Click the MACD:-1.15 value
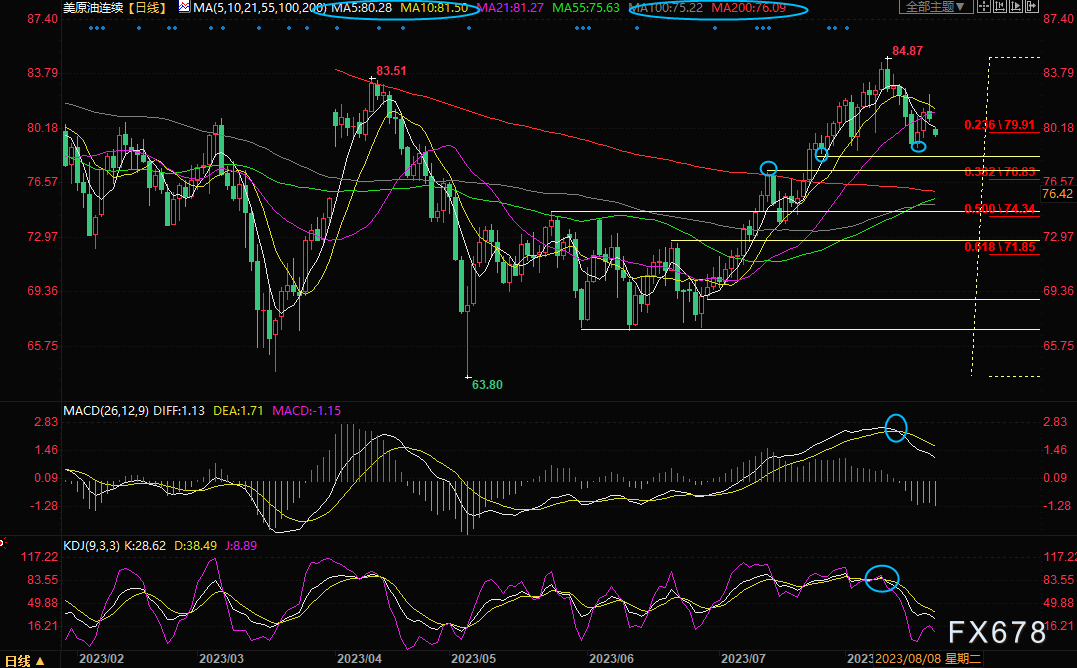 [x=306, y=411]
